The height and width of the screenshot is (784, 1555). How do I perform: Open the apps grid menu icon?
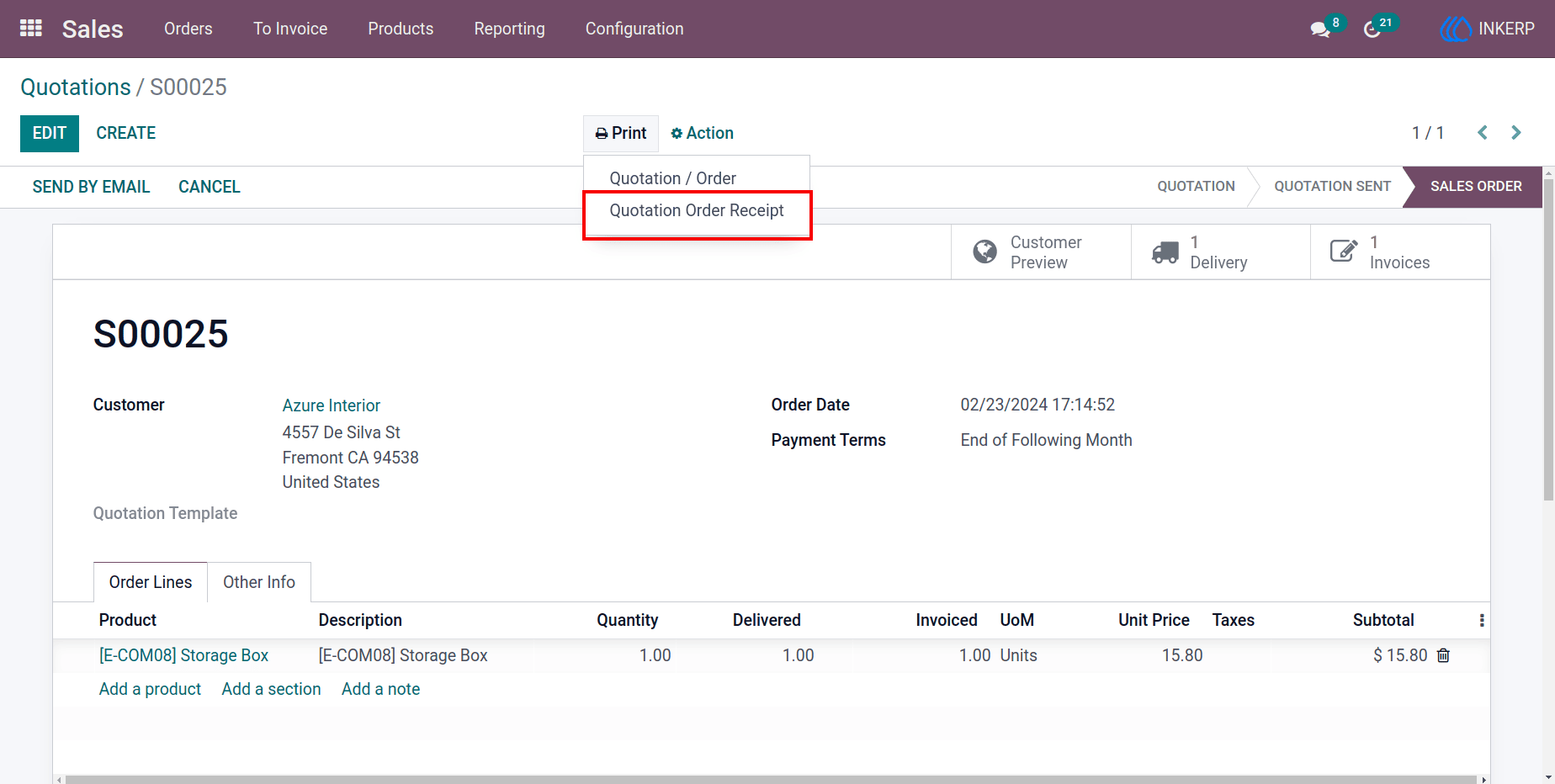[31, 29]
